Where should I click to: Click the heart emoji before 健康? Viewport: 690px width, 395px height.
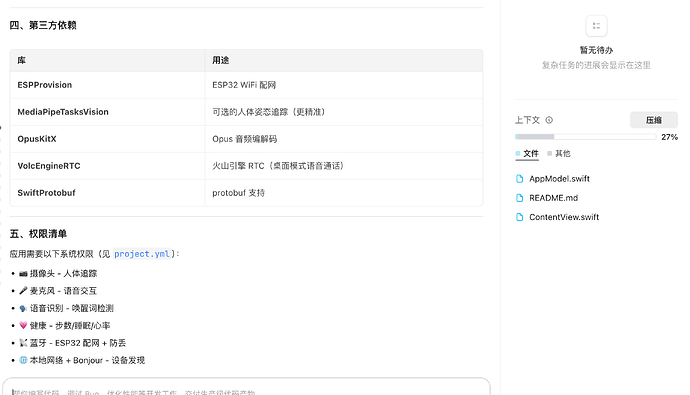[23, 326]
